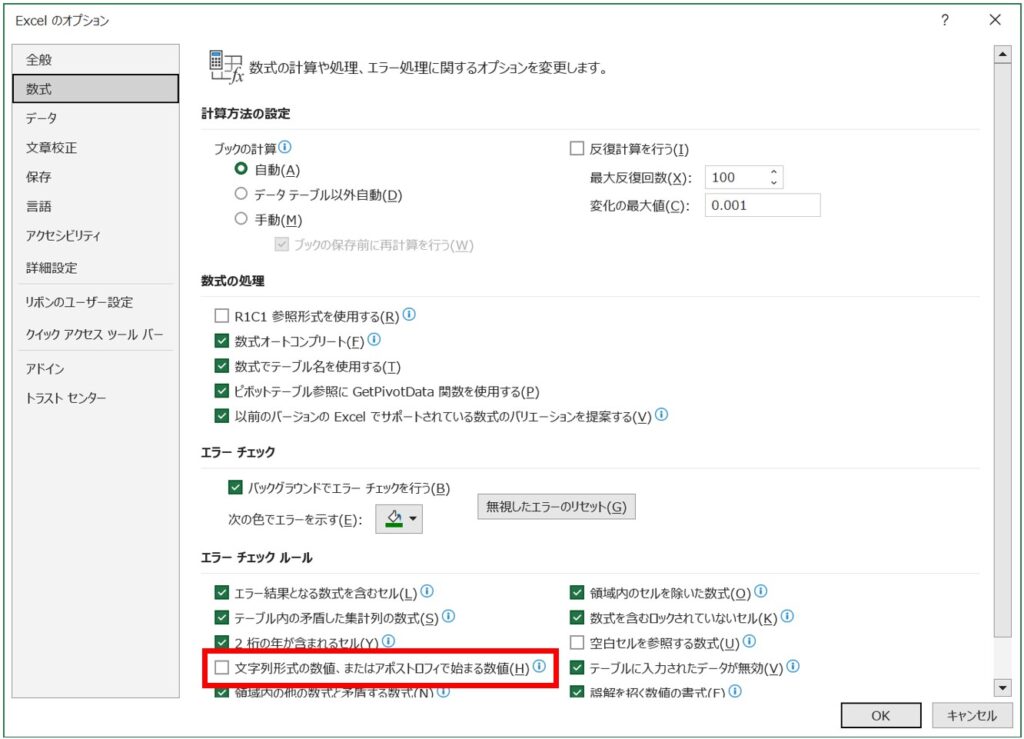Click info icon beside R1C1 参照形式を使用する
The height and width of the screenshot is (739, 1024).
411,313
